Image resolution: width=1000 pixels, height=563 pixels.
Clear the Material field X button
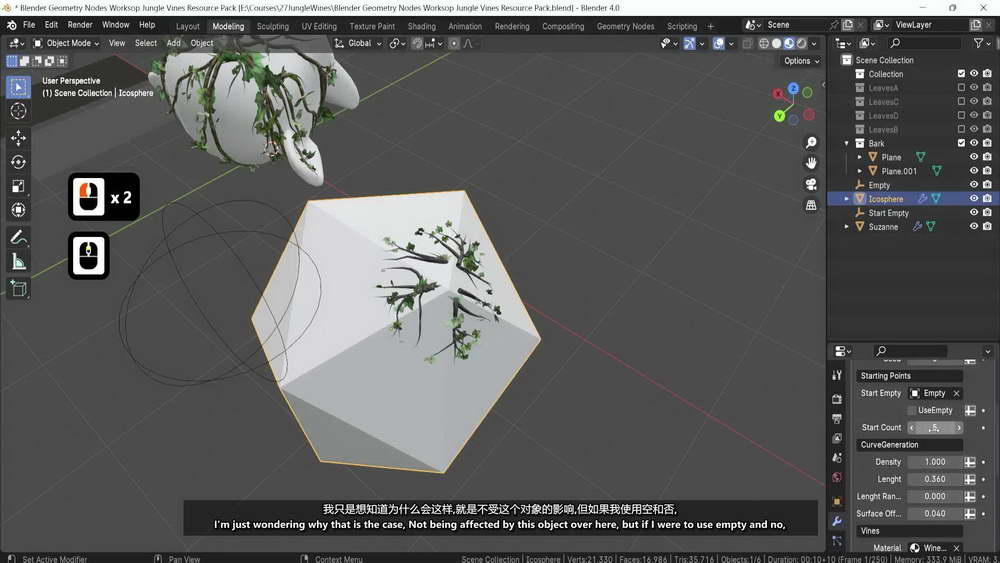[x=956, y=548]
